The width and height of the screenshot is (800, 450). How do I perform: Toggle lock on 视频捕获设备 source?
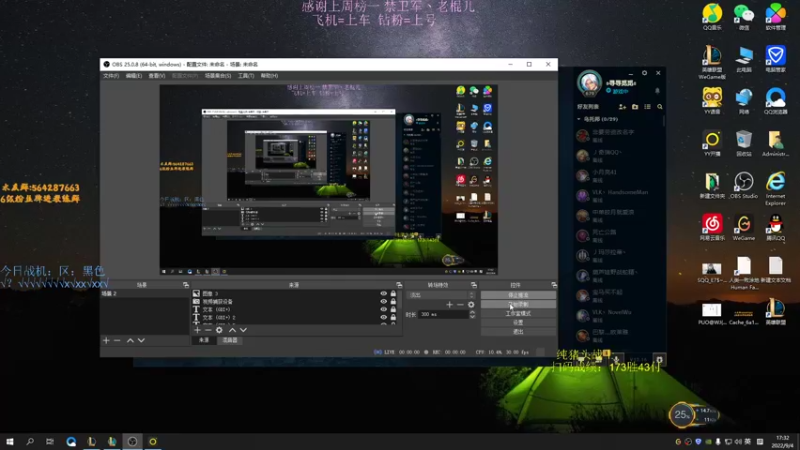(393, 302)
